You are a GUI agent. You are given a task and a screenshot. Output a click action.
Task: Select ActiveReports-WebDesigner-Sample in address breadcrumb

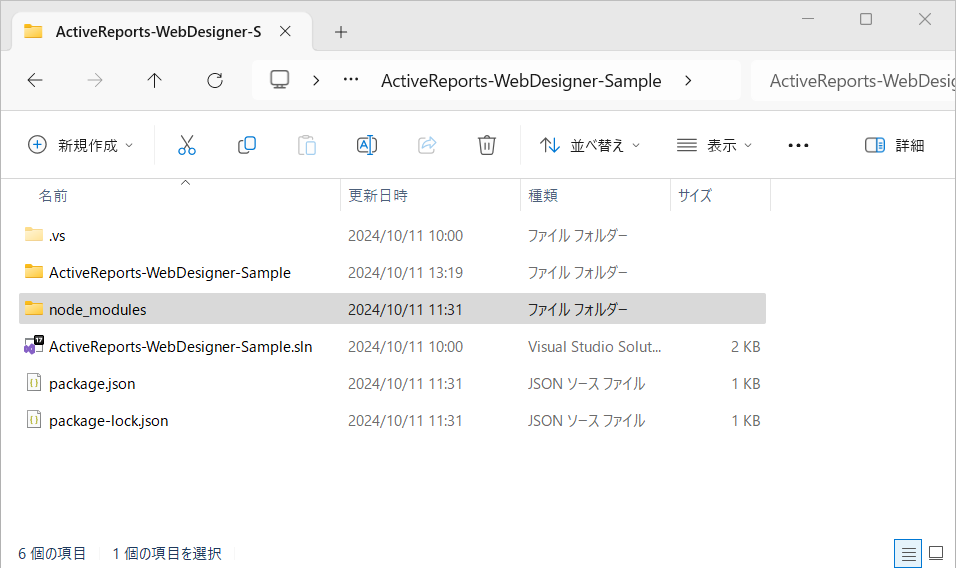tap(521, 80)
